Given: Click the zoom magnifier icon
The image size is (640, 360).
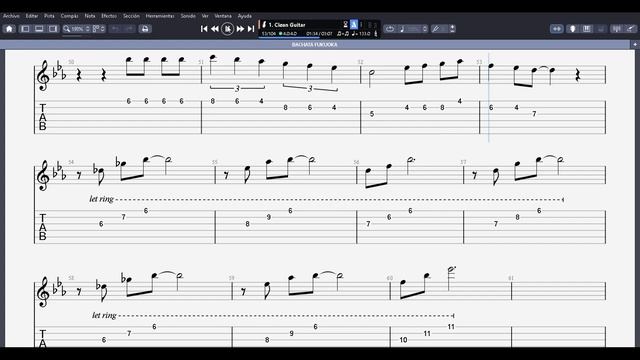Looking at the screenshot, I should (67, 29).
